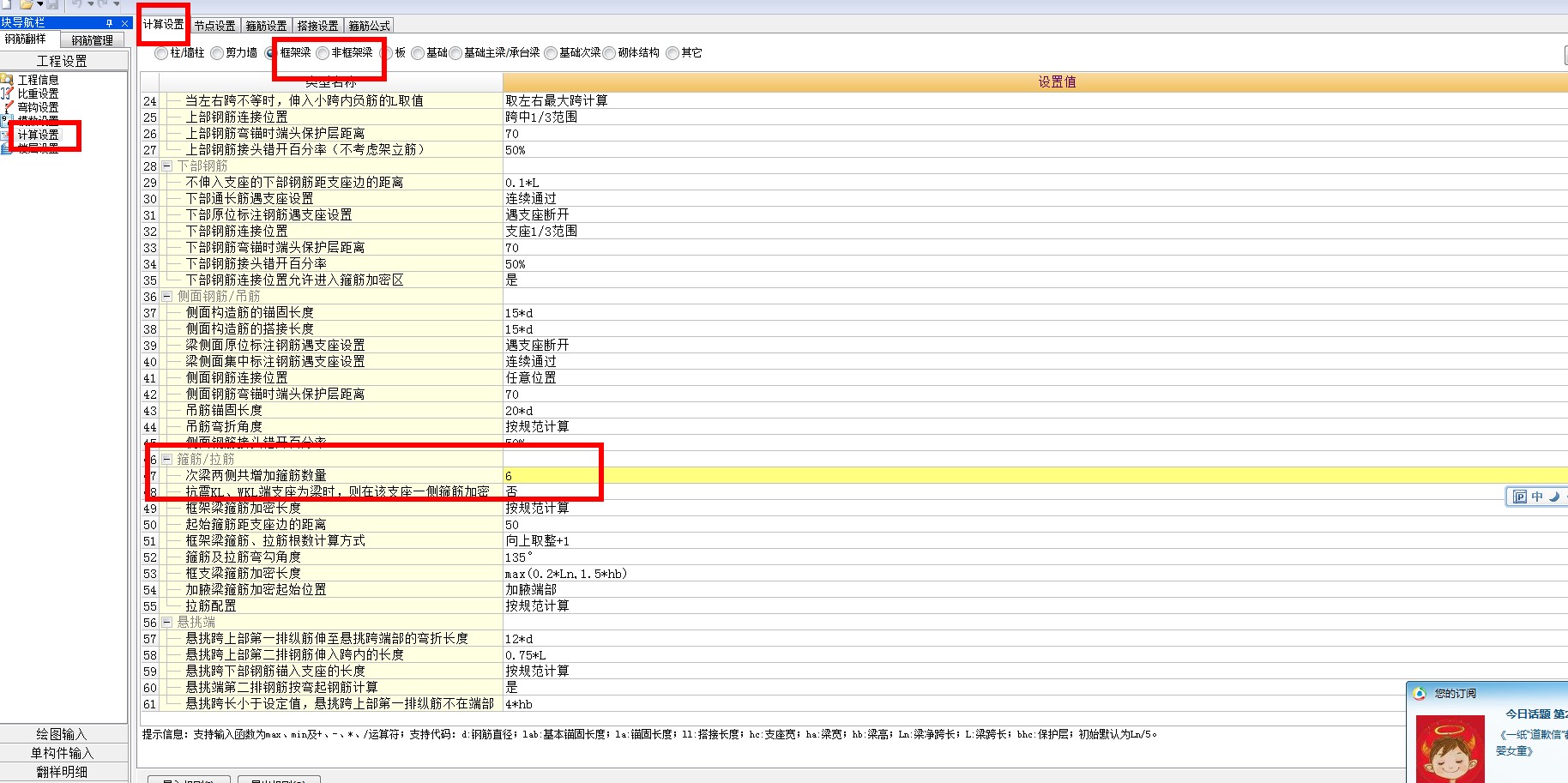Viewport: 1568px width, 783px height.
Task: Click value 20*d for 吊筋锚固长度
Action: point(1035,411)
